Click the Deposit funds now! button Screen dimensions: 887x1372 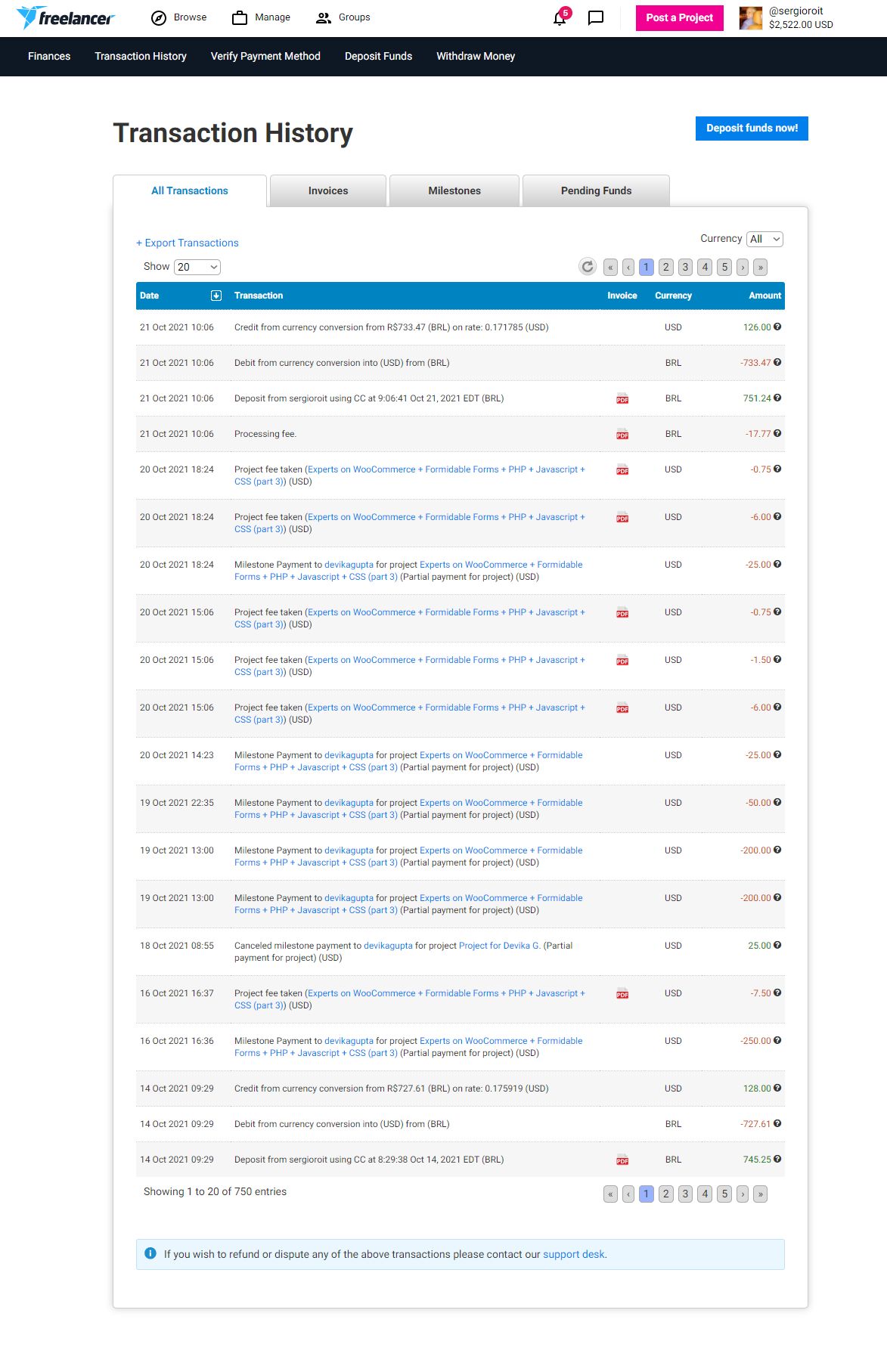[x=752, y=129]
